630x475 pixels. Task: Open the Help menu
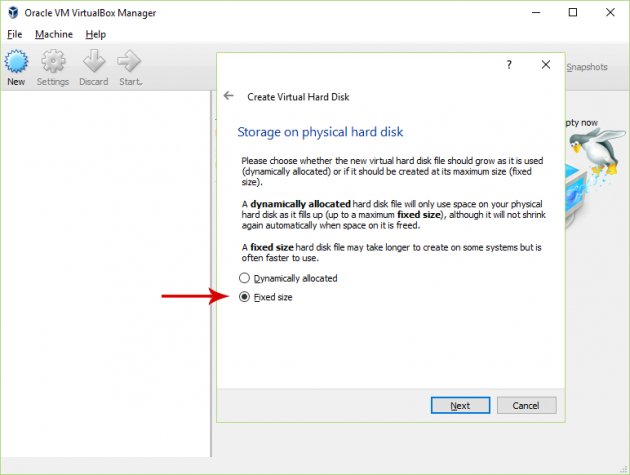[x=95, y=34]
